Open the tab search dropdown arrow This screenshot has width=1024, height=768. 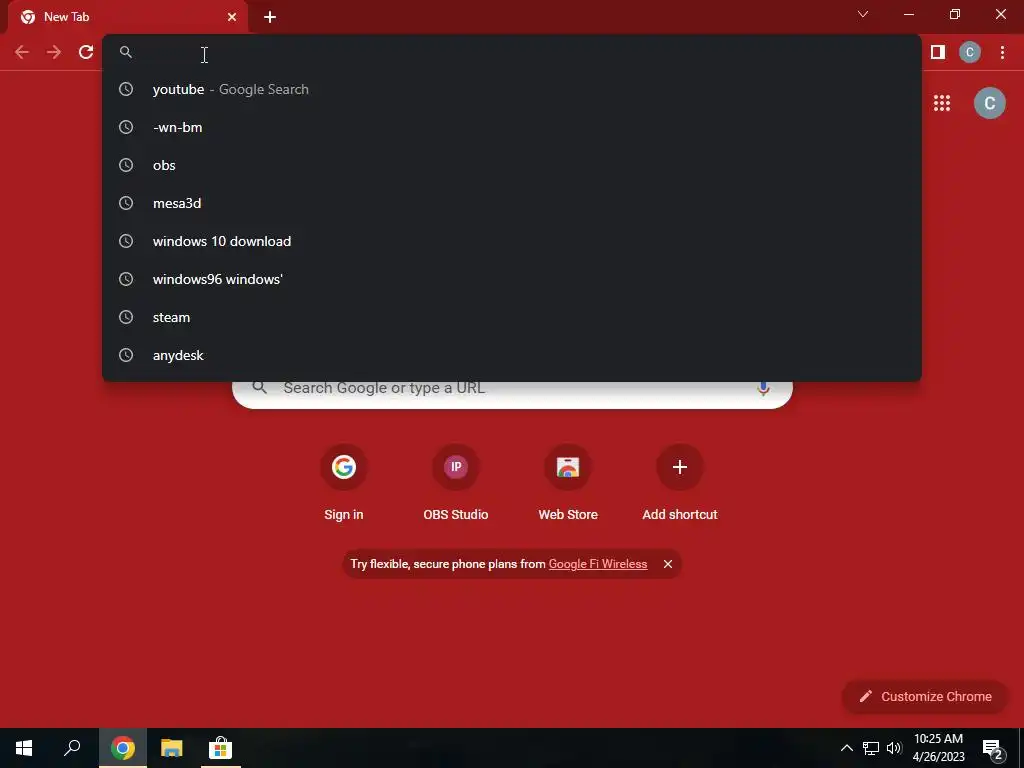[863, 14]
